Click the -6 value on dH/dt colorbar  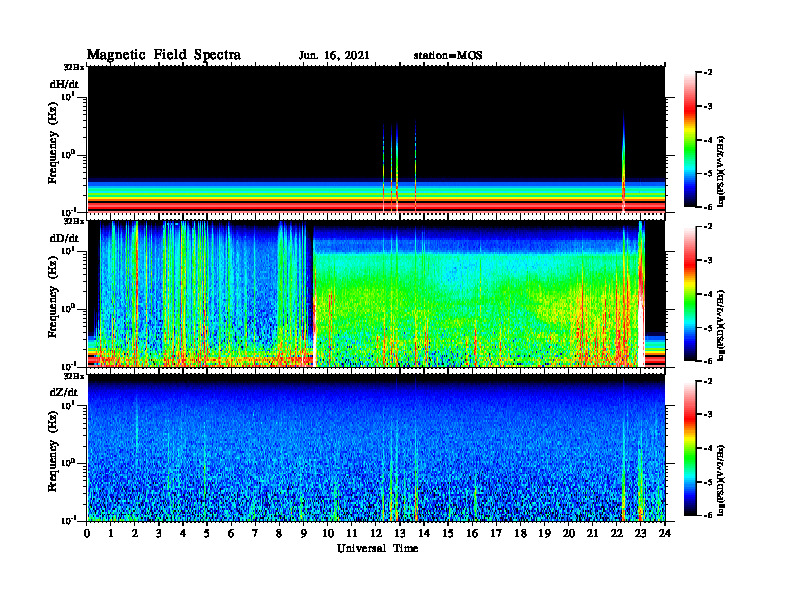[x=708, y=207]
